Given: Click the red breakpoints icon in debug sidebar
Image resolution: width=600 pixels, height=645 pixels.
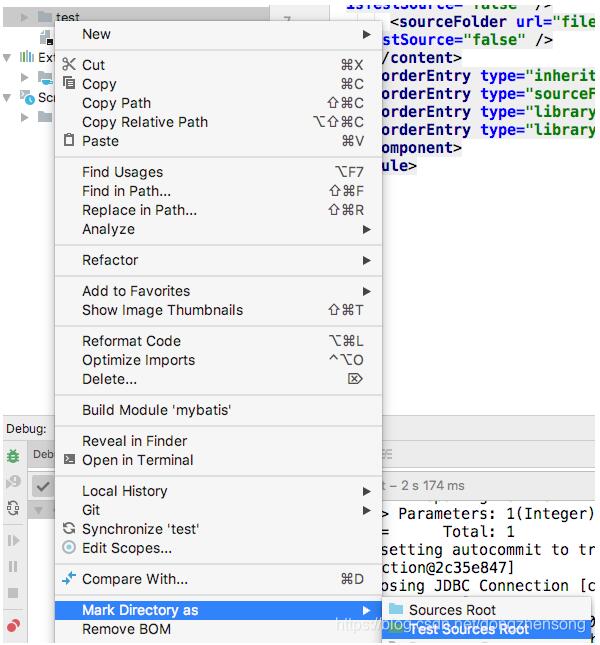Looking at the screenshot, I should (x=13, y=627).
